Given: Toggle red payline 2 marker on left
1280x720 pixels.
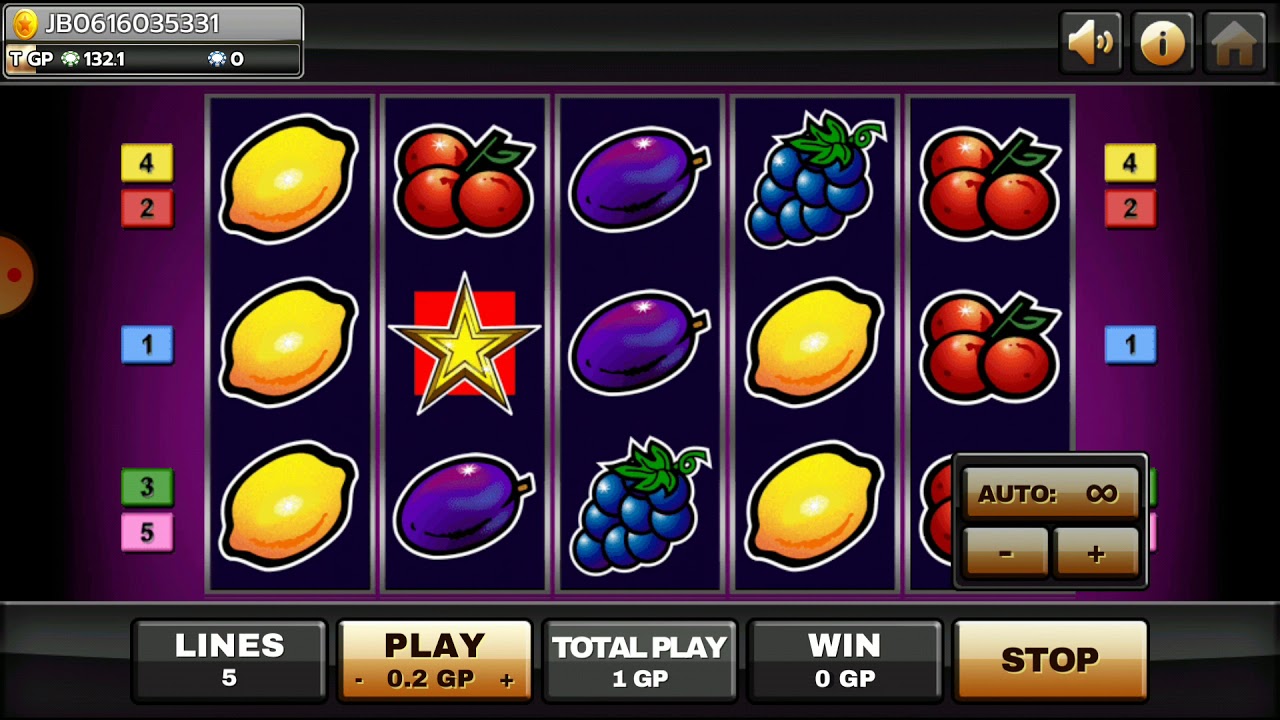Looking at the screenshot, I should (147, 209).
